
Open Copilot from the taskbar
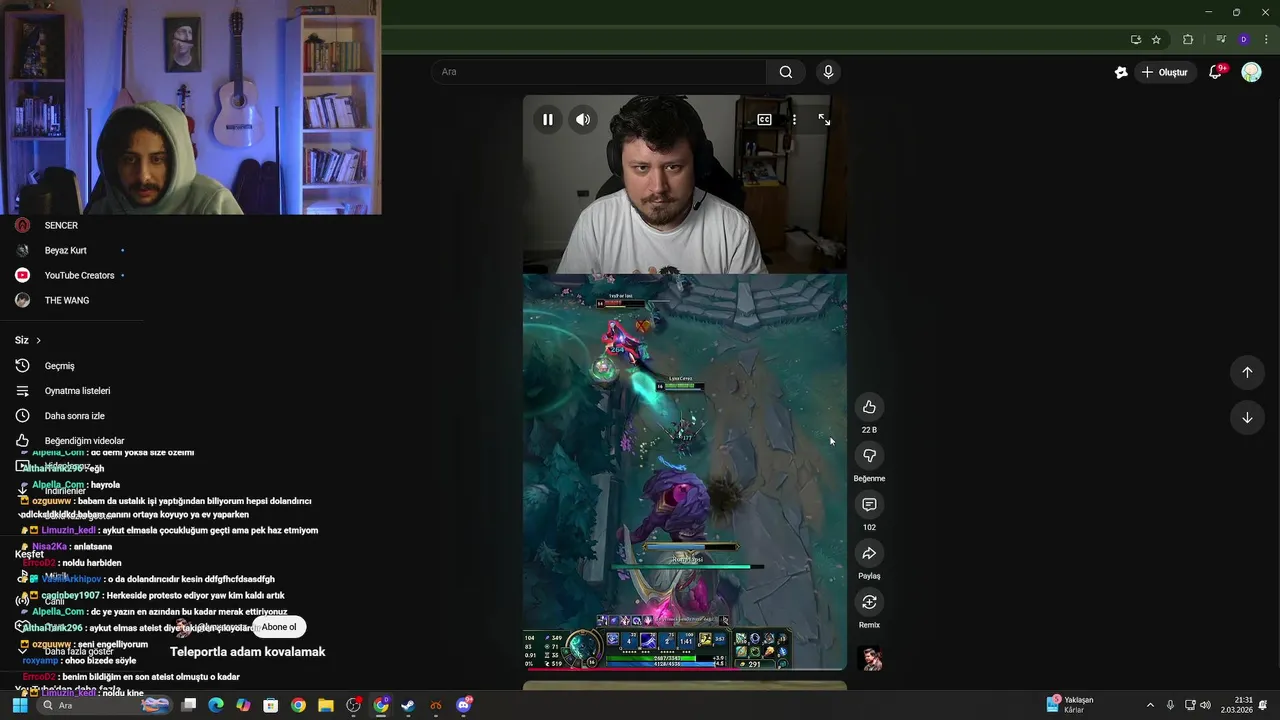click(x=243, y=705)
